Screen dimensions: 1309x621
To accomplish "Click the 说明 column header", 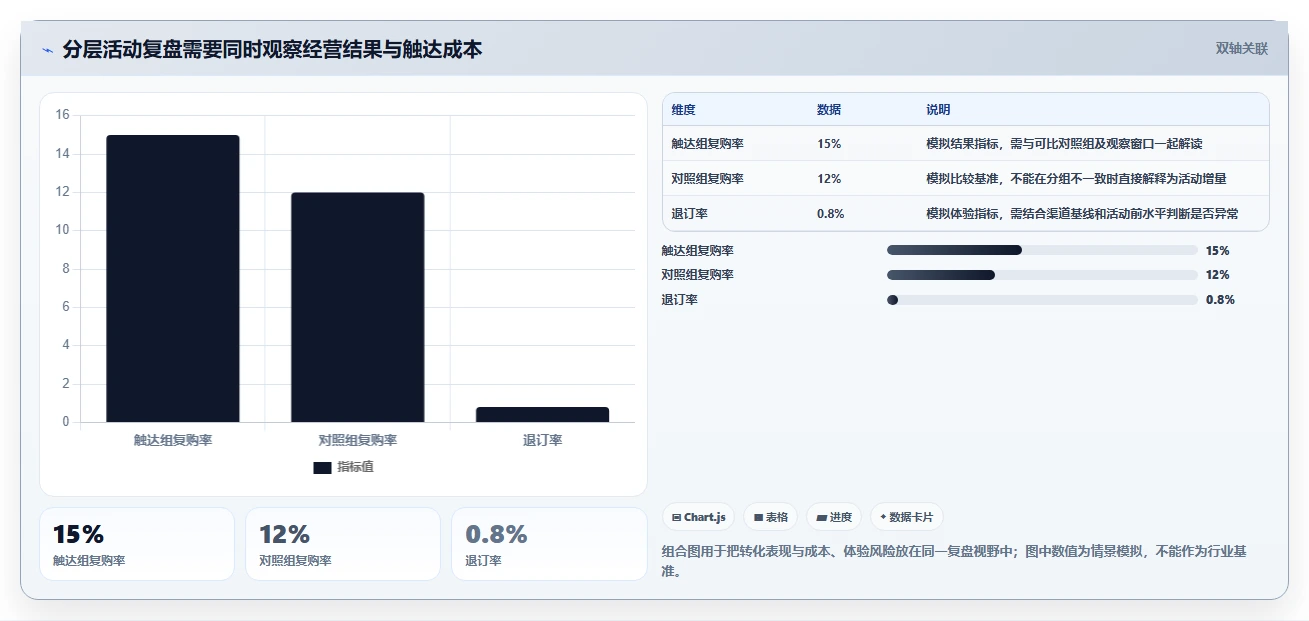I will (x=938, y=110).
